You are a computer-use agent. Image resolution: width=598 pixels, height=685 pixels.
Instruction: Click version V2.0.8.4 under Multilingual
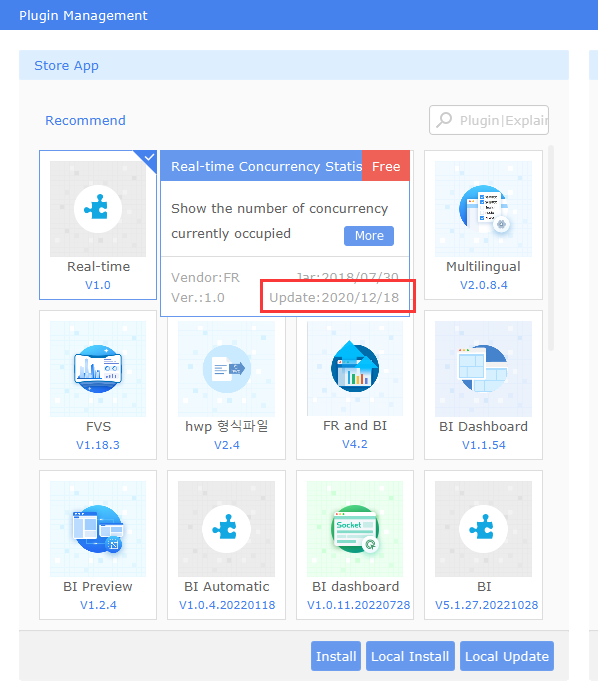coord(484,285)
